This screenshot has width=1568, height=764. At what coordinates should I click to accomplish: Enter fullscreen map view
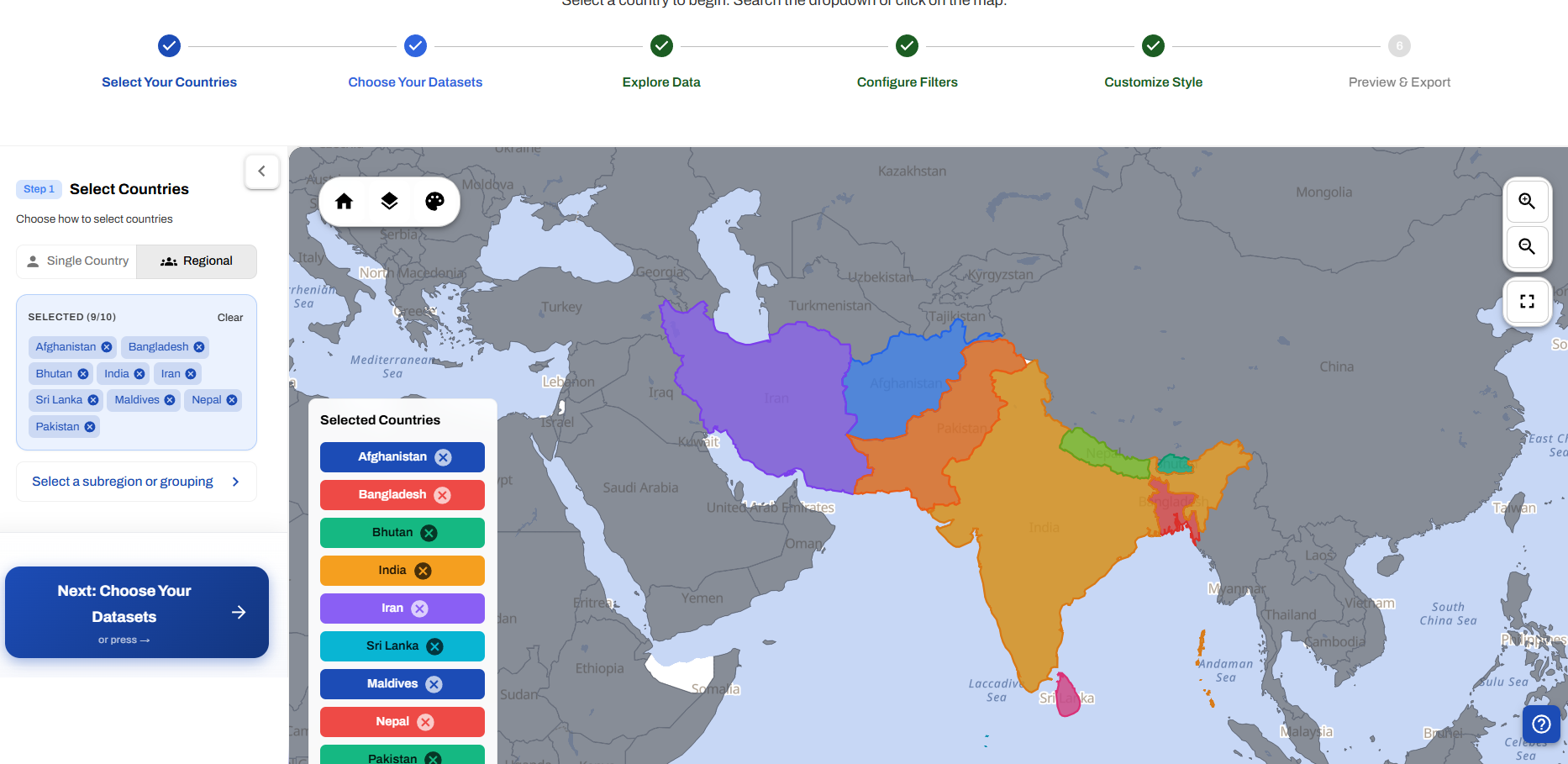1527,301
